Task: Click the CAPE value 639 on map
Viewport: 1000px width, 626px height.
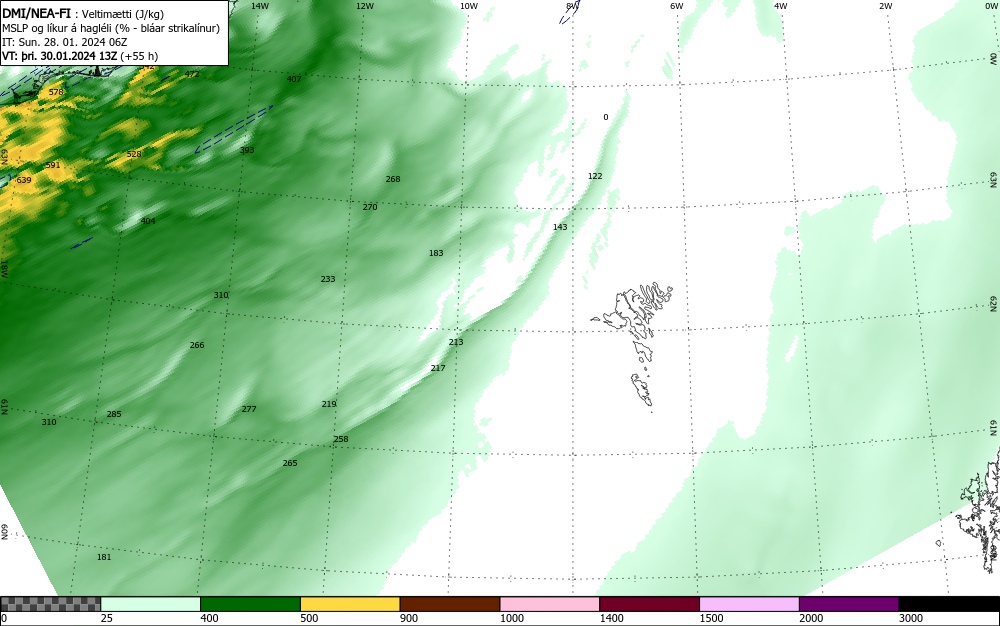Action: point(24,180)
